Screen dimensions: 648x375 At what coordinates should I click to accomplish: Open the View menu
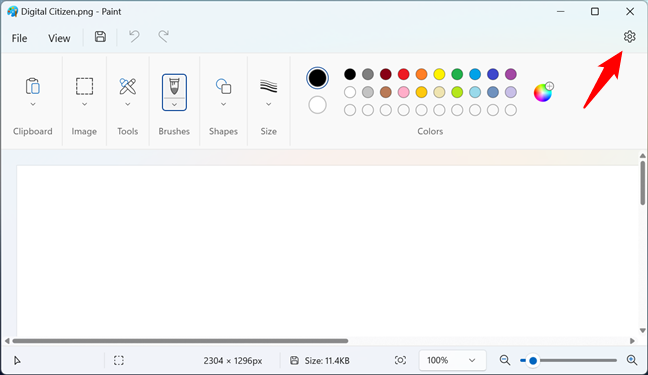pos(59,38)
